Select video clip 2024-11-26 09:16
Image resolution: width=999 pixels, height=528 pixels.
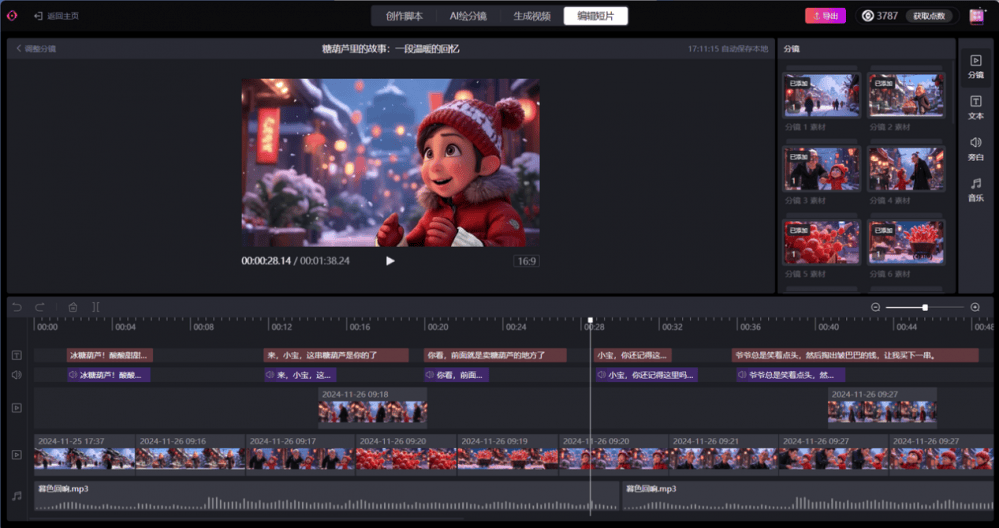point(190,455)
